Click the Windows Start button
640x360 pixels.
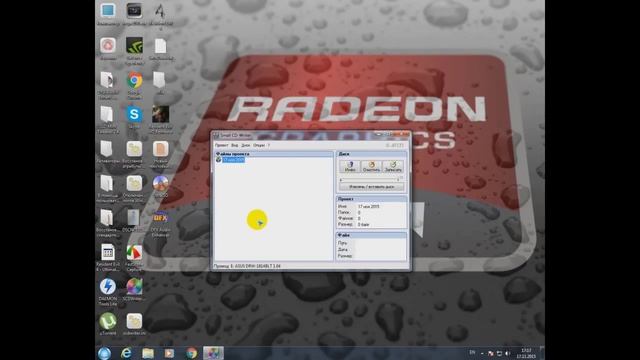[x=104, y=353]
